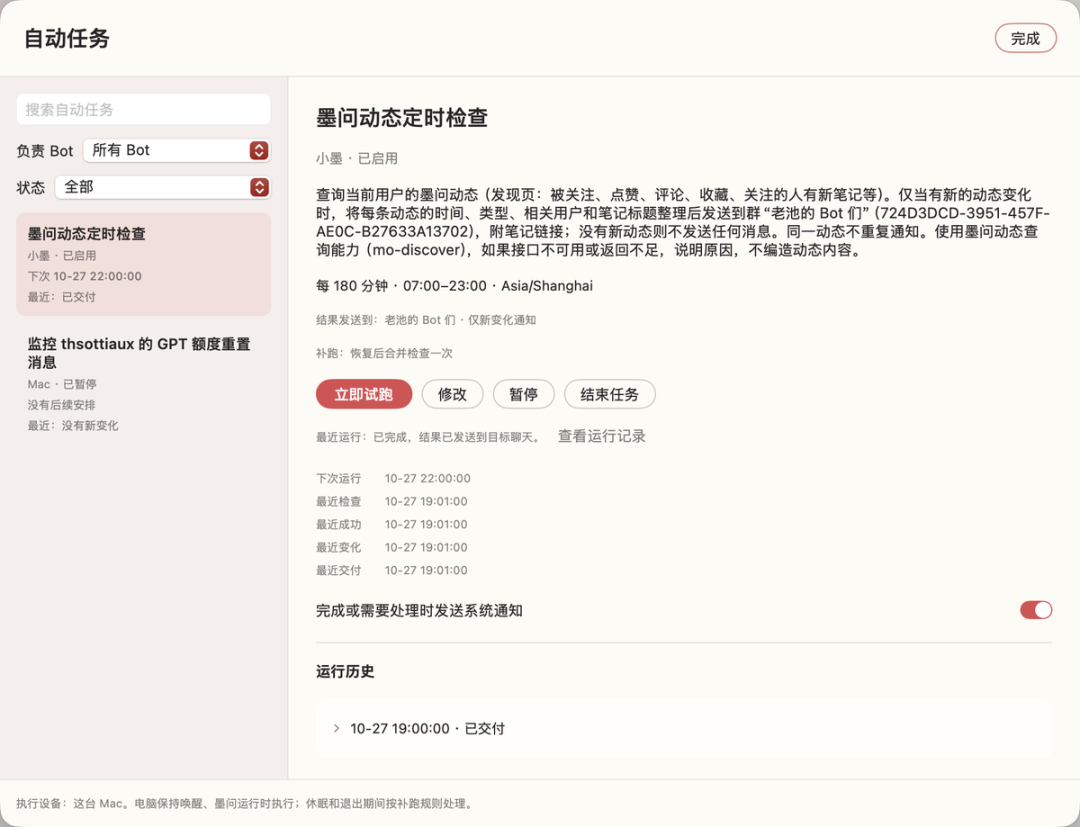Click the 小墨 · 已启用 status under title

click(357, 158)
